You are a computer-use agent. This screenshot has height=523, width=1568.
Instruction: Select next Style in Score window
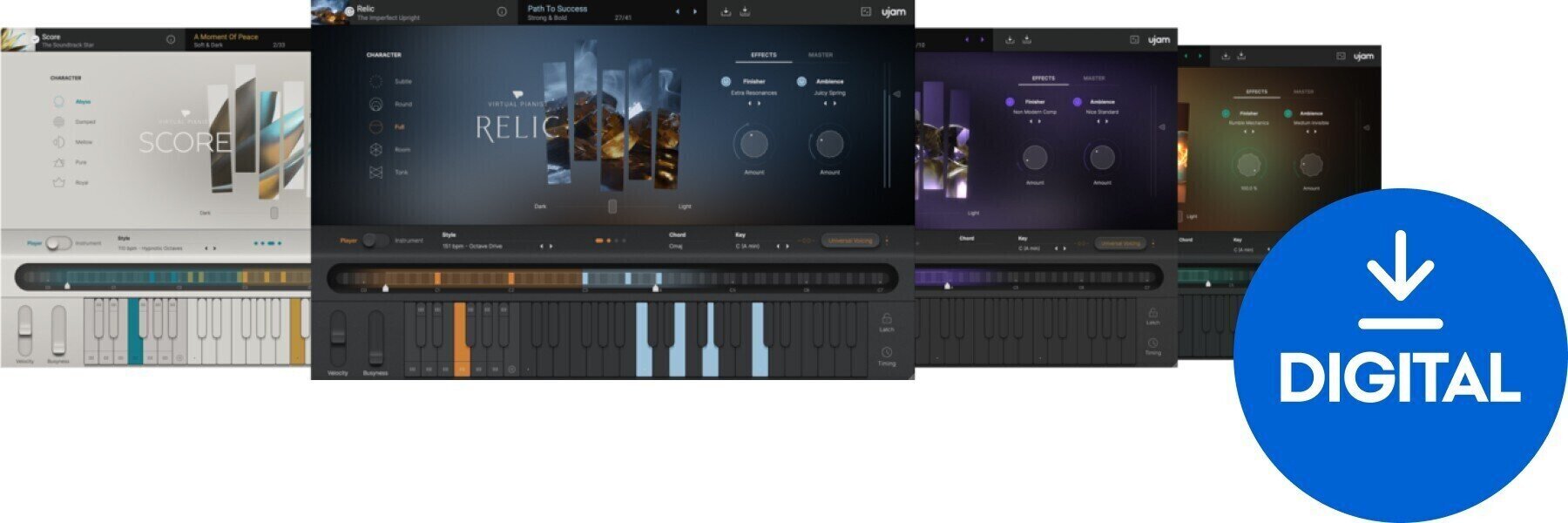[215, 248]
